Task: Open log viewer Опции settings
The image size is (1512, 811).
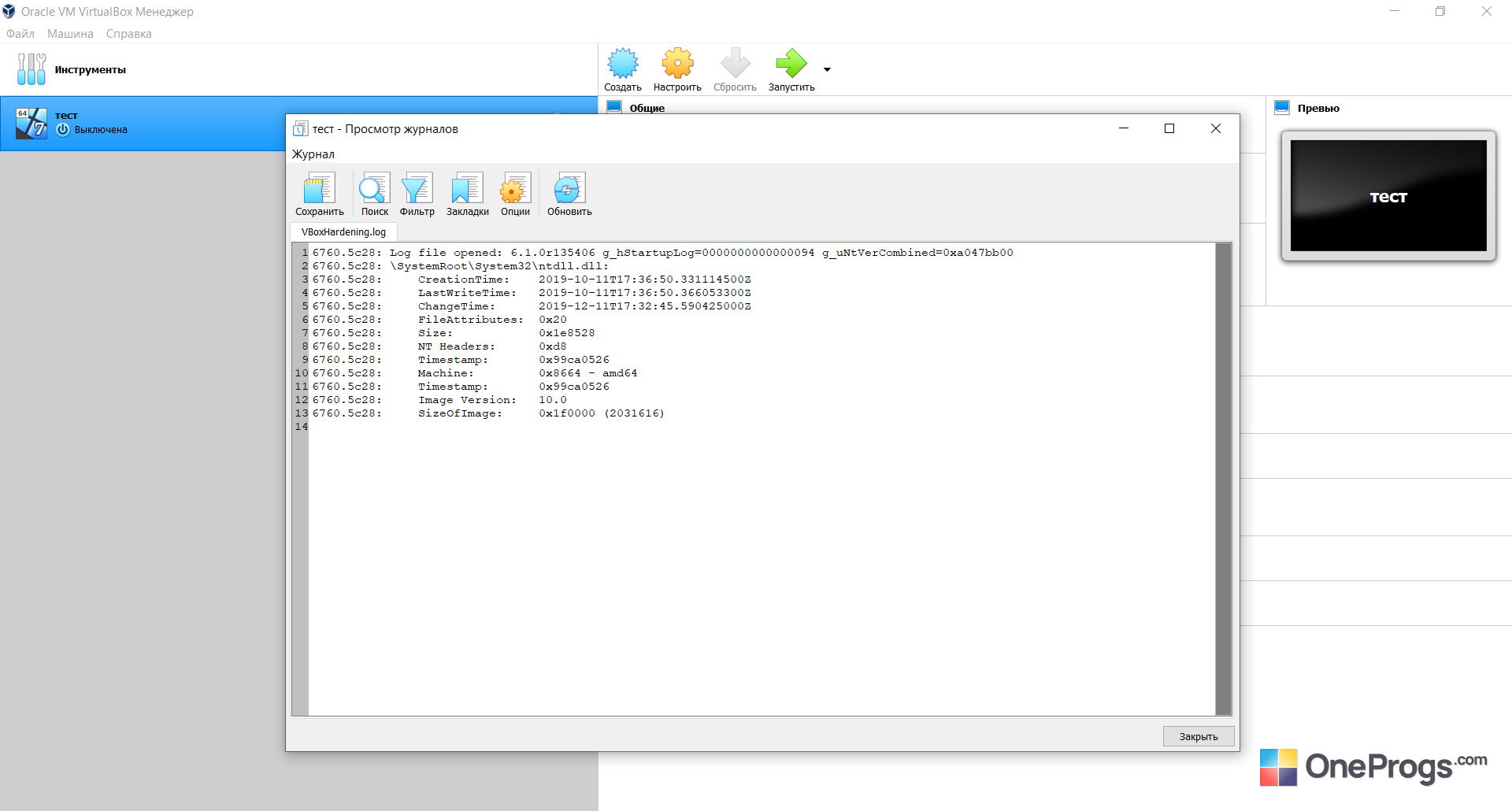Action: click(515, 194)
